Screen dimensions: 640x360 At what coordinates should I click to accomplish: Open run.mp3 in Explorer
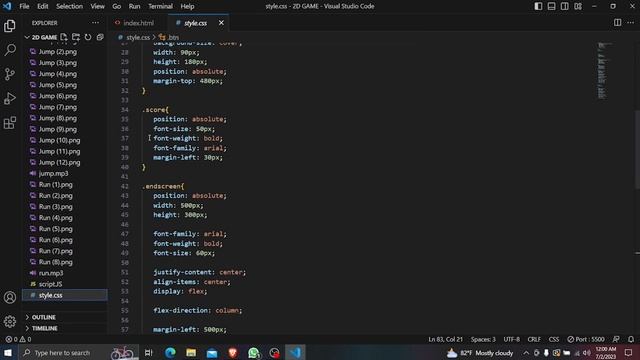tap(51, 273)
